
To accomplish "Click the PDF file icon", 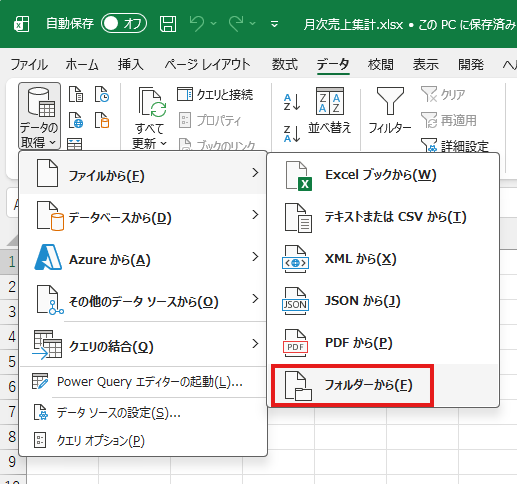I will (x=295, y=343).
